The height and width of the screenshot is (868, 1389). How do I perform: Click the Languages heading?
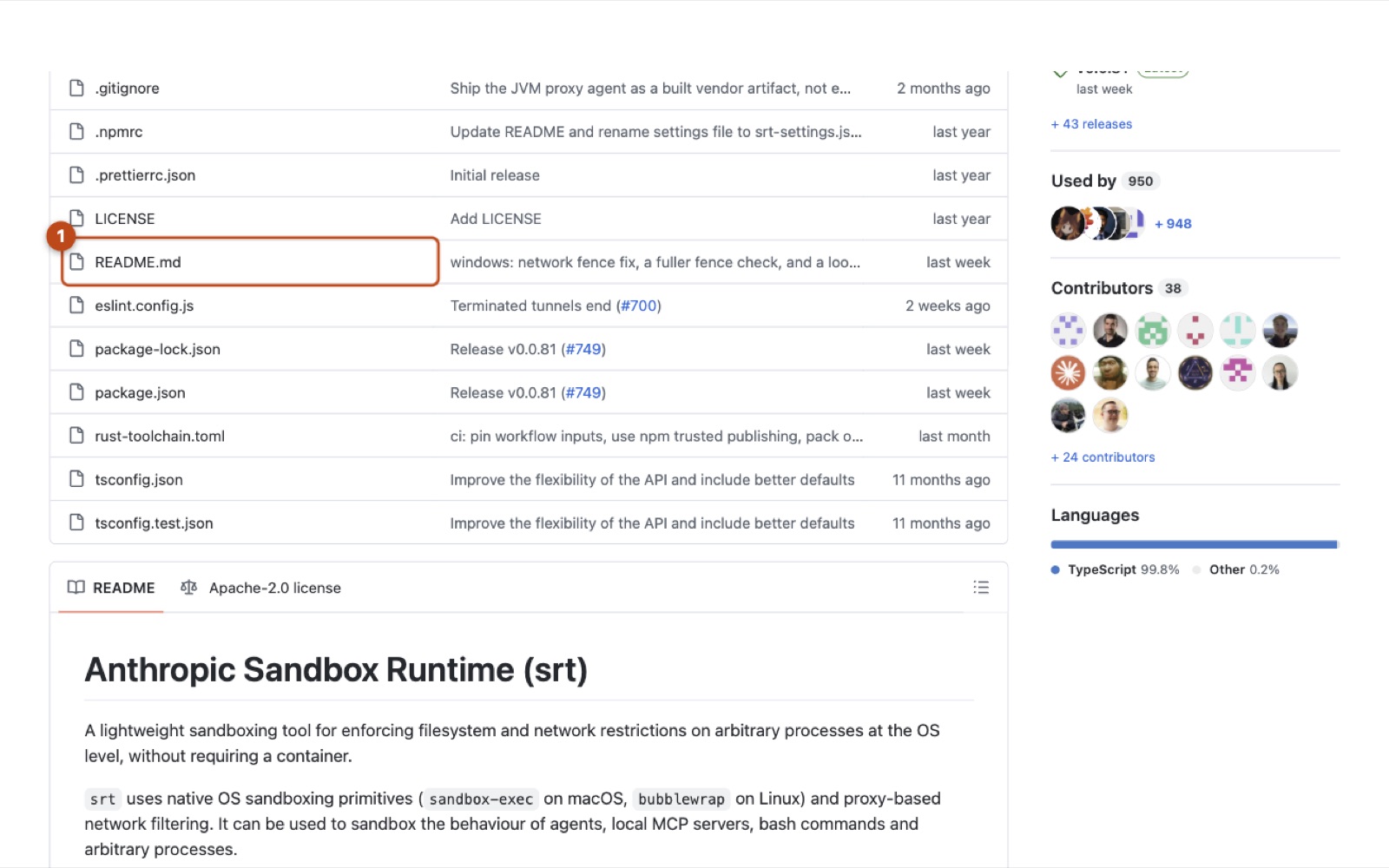(1095, 515)
